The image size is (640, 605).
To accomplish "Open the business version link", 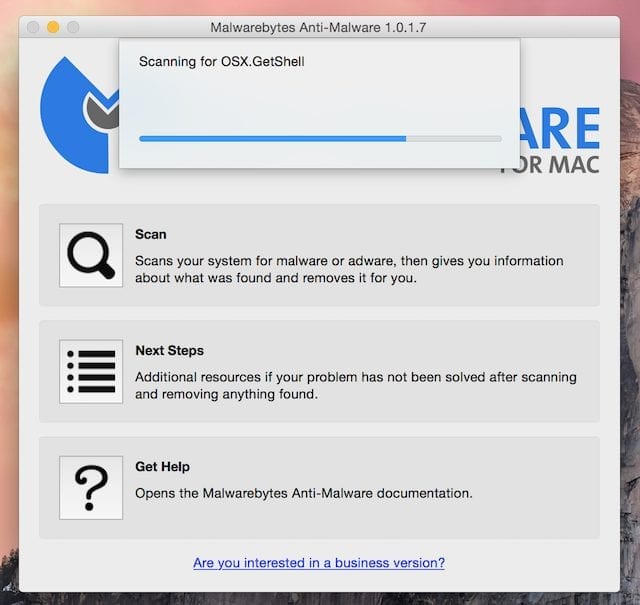I will 319,563.
